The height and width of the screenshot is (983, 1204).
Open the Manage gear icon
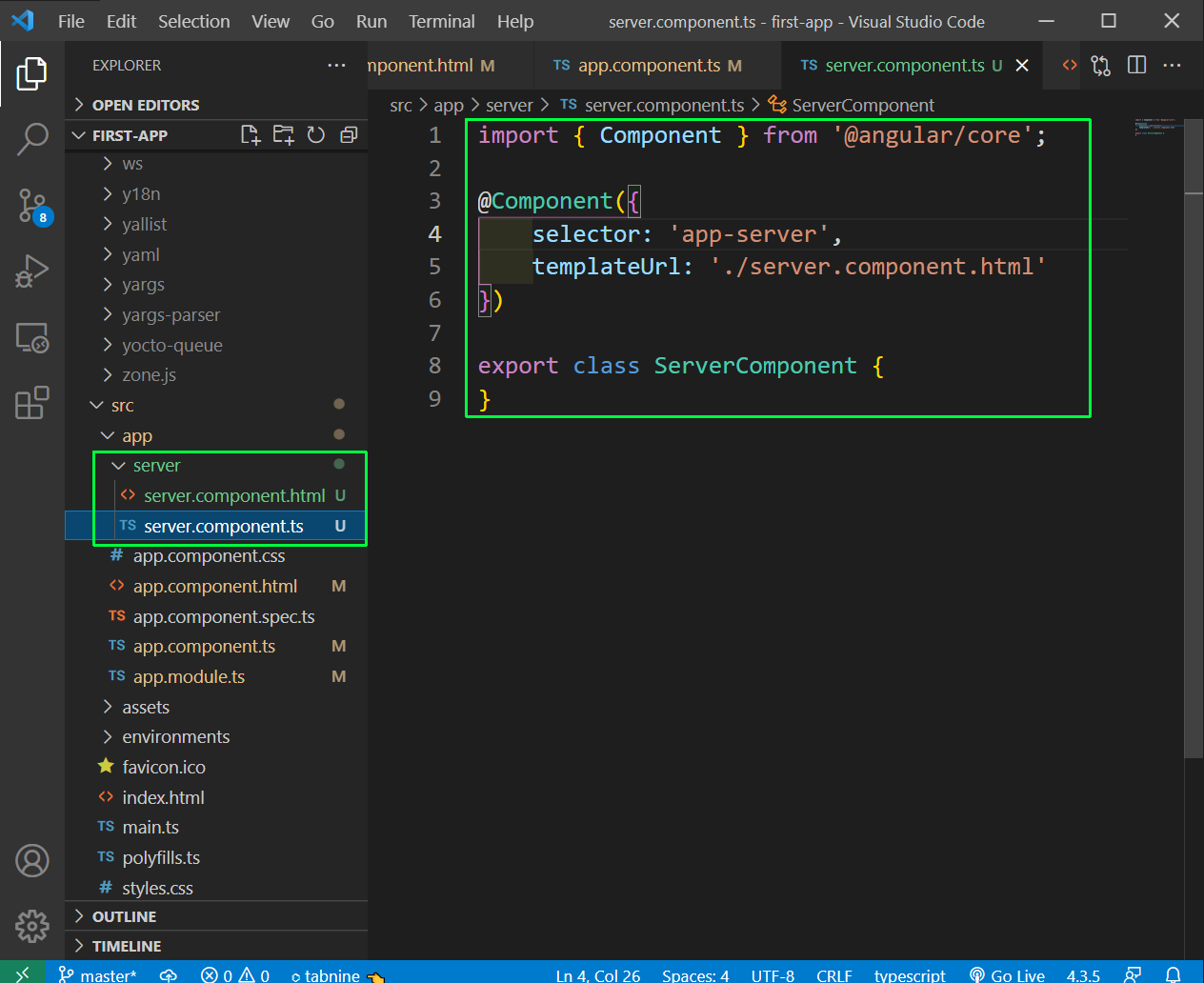tap(31, 925)
